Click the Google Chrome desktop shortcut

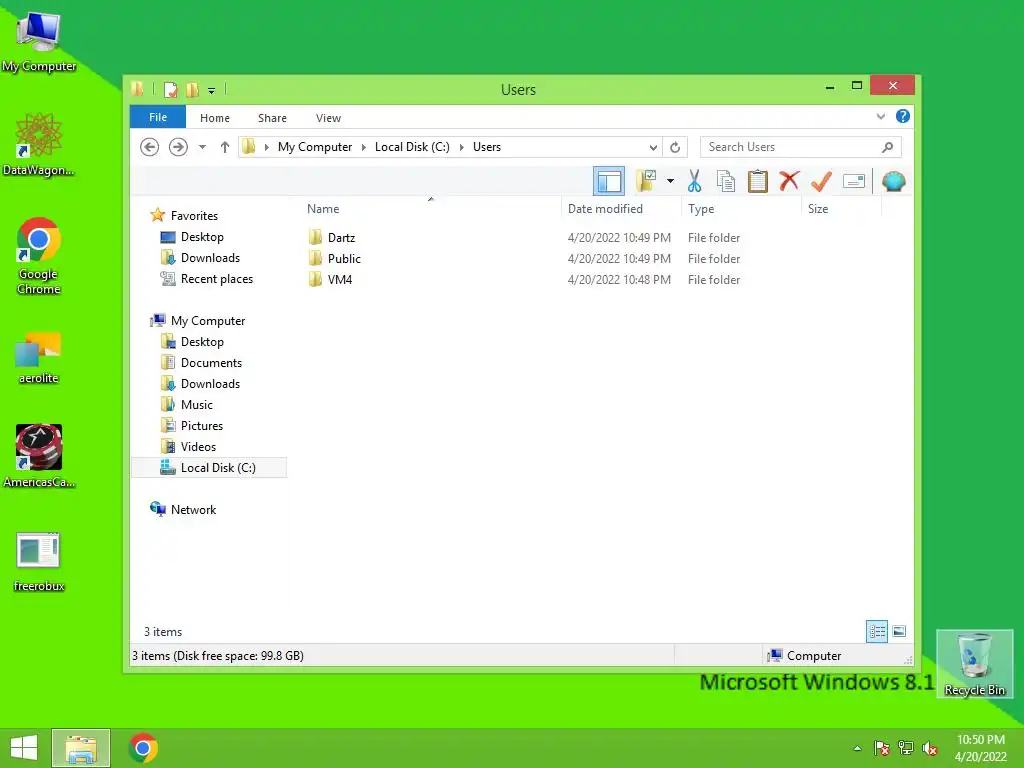click(x=39, y=255)
